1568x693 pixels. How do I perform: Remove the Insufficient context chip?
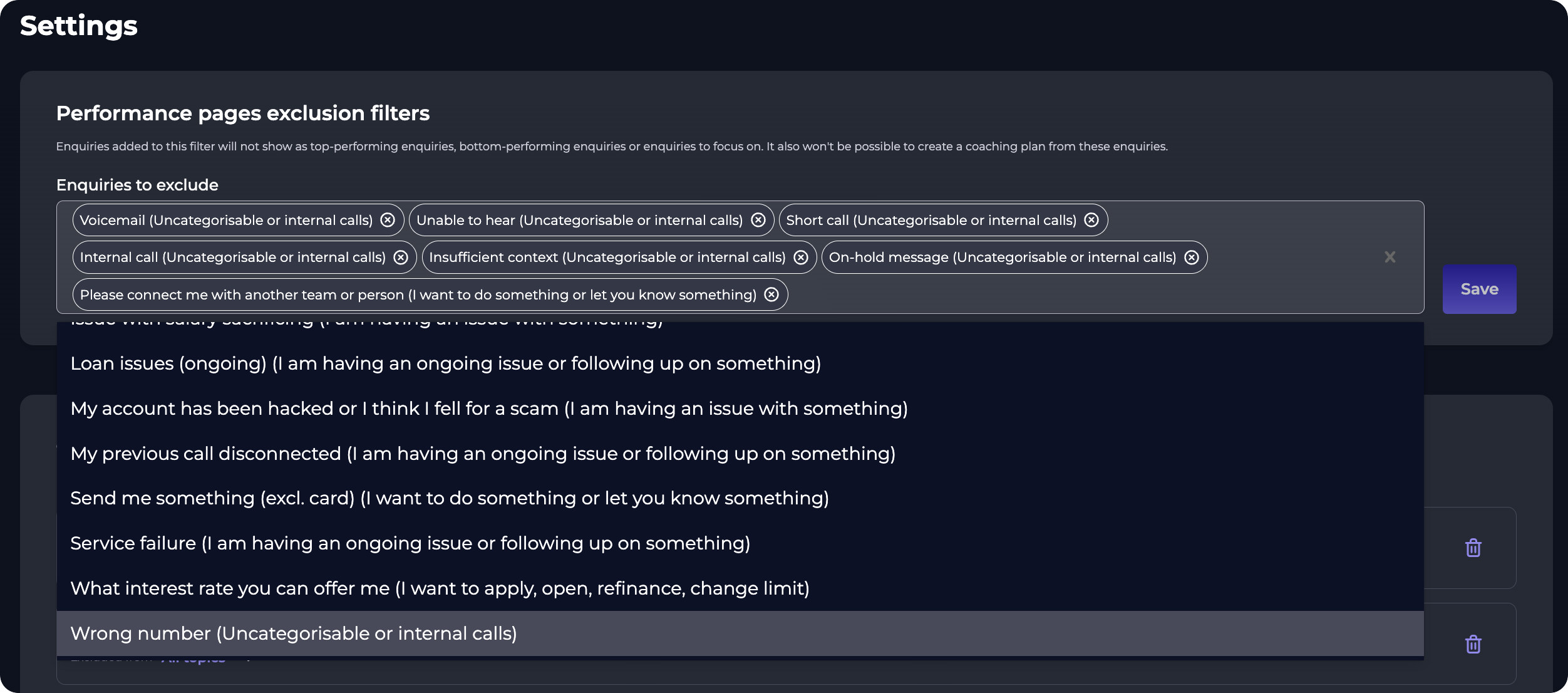pyautogui.click(x=801, y=258)
